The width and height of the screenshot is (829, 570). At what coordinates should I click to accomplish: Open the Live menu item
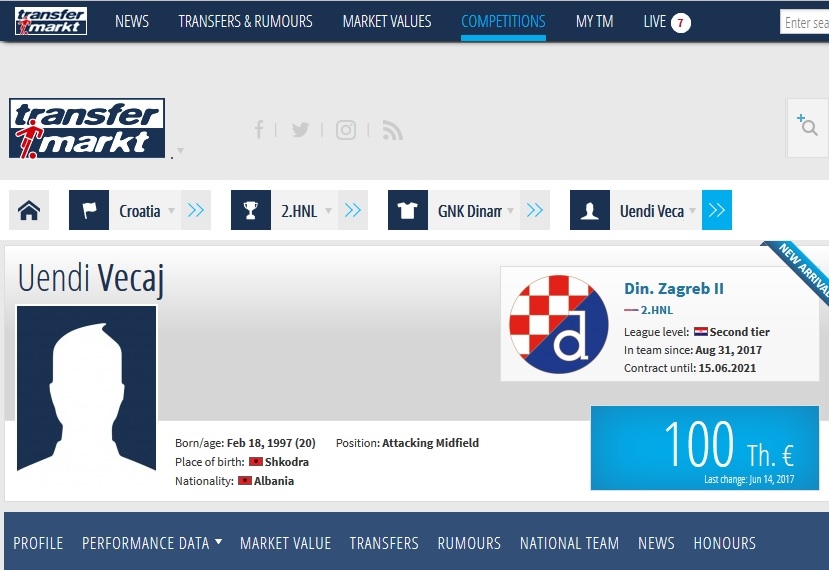point(655,21)
